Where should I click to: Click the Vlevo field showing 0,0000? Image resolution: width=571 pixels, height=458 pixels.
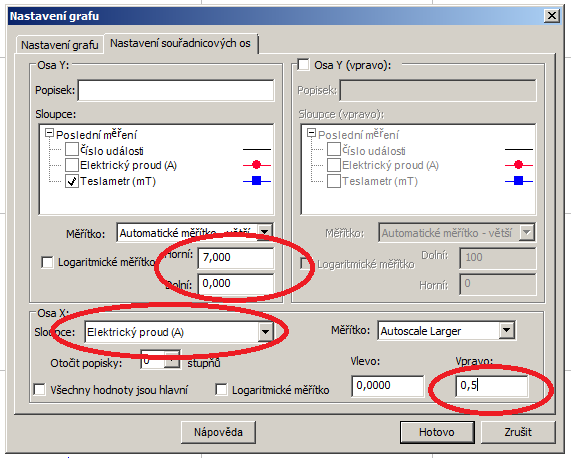coord(388,386)
